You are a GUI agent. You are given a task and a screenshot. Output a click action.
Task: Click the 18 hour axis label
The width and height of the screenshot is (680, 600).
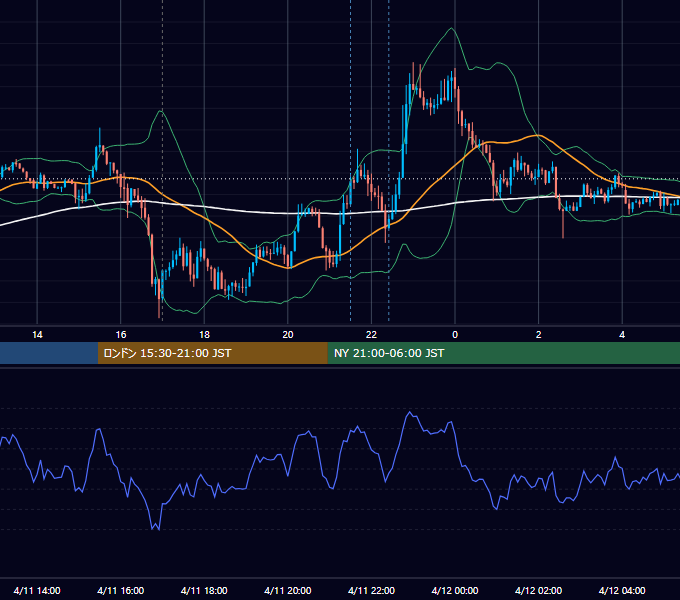click(204, 335)
